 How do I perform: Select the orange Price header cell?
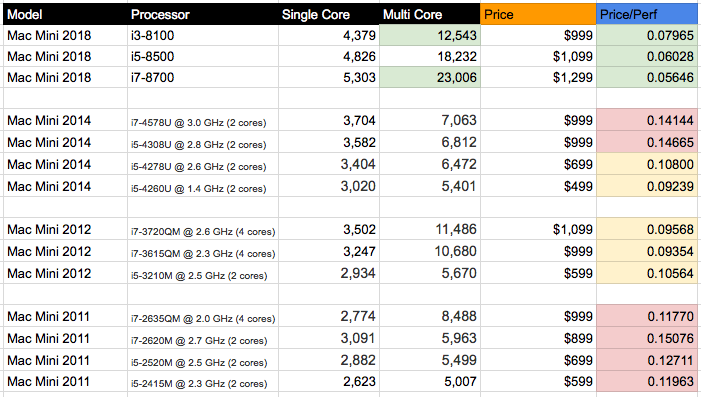click(x=538, y=14)
